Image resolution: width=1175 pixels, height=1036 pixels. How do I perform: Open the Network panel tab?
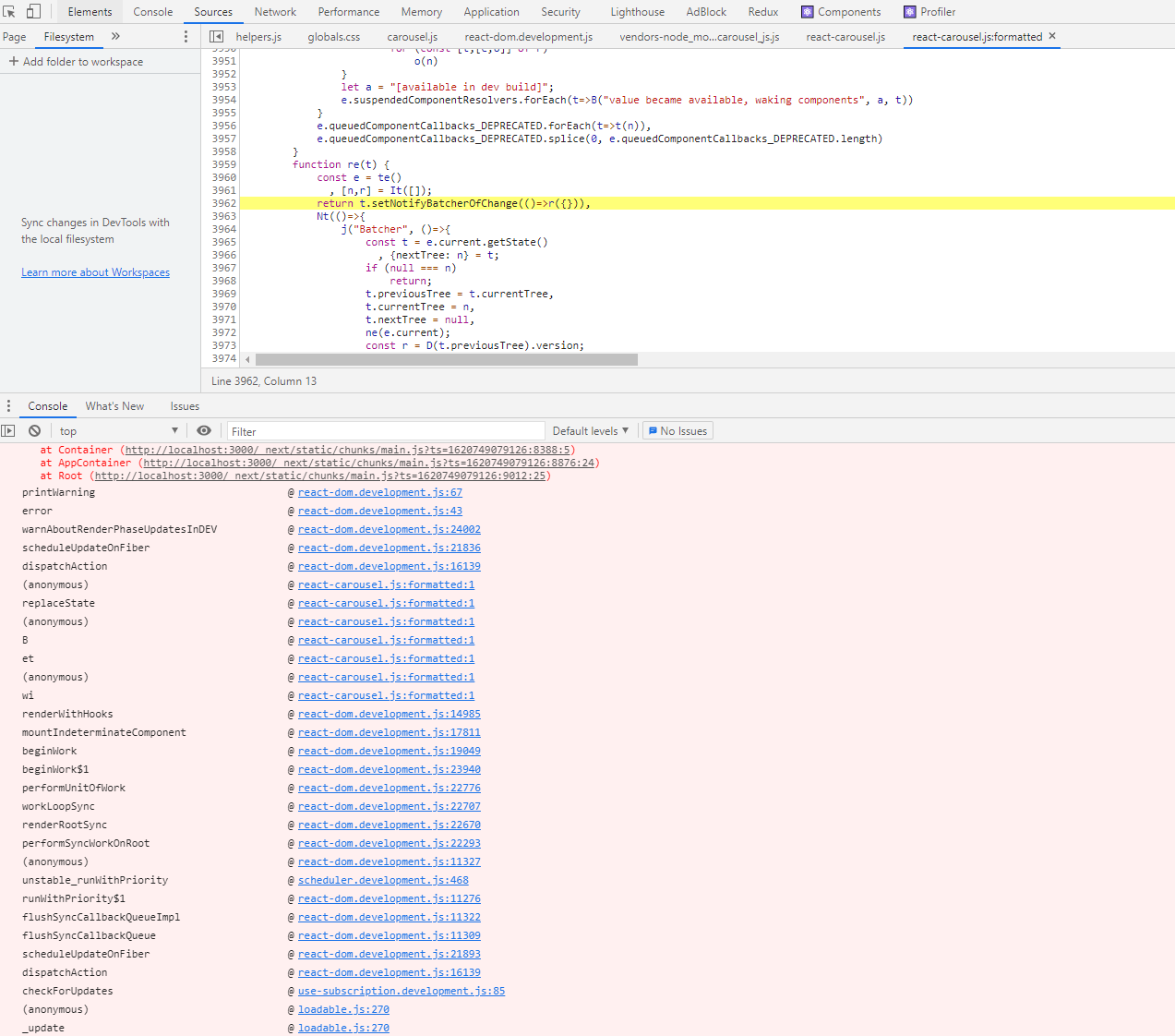[x=275, y=12]
